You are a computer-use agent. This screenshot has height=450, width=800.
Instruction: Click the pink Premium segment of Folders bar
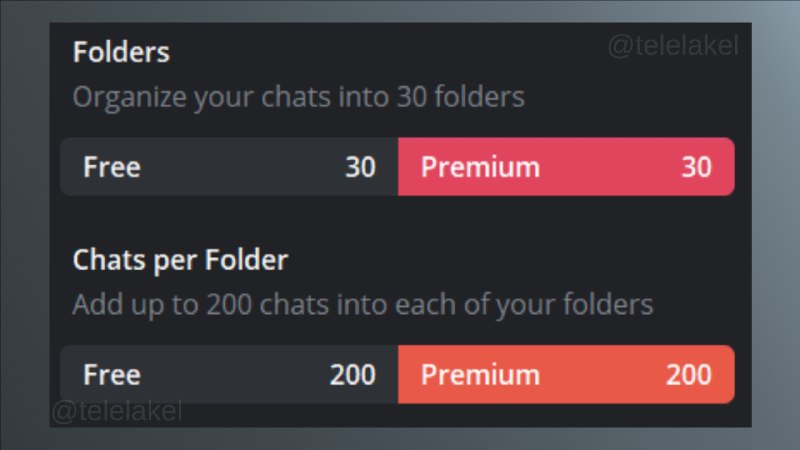click(566, 166)
